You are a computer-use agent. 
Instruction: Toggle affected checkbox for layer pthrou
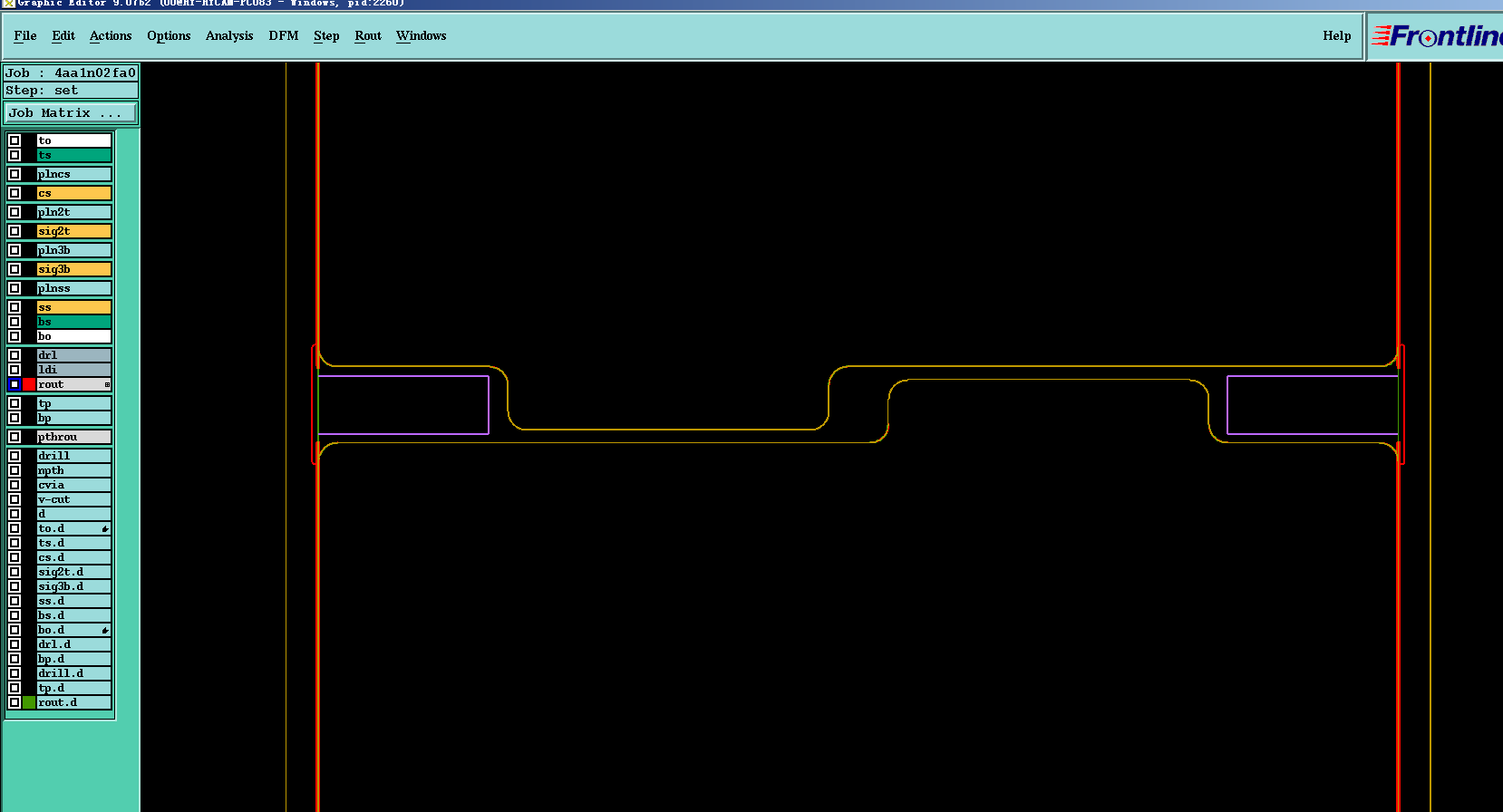[x=15, y=437]
